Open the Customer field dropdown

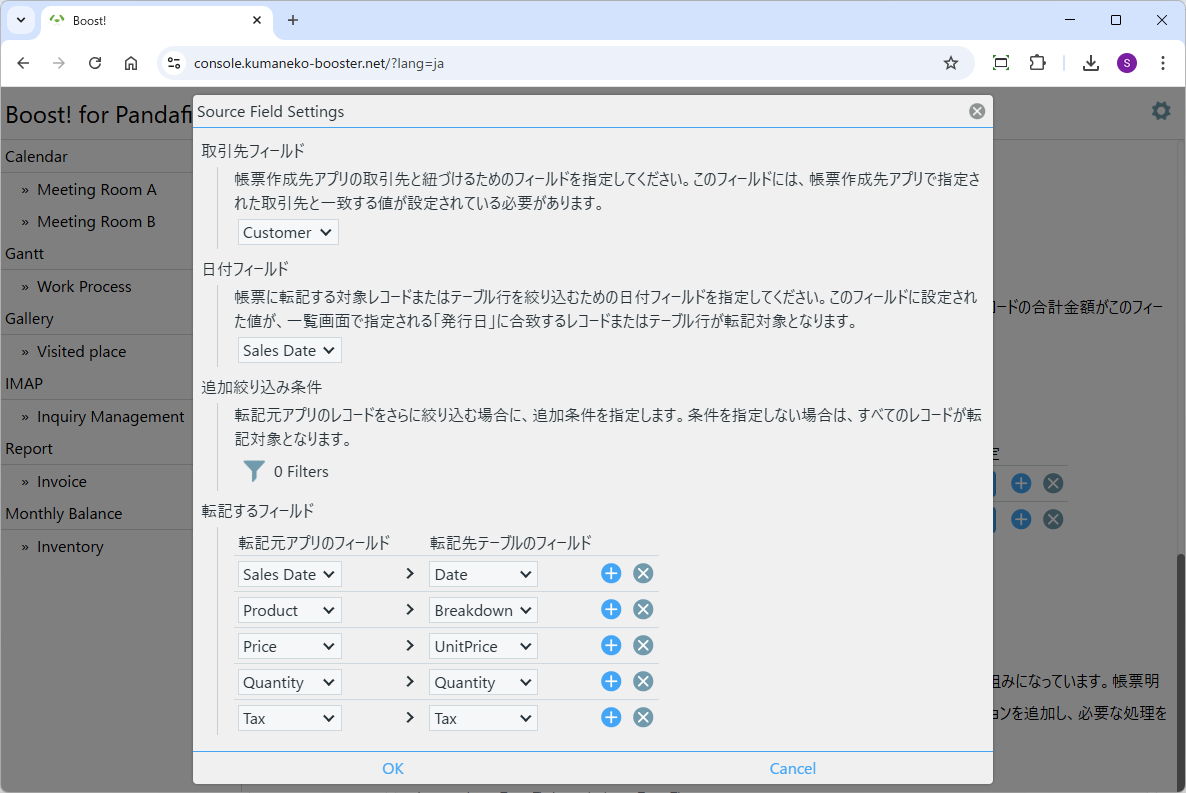tap(288, 232)
